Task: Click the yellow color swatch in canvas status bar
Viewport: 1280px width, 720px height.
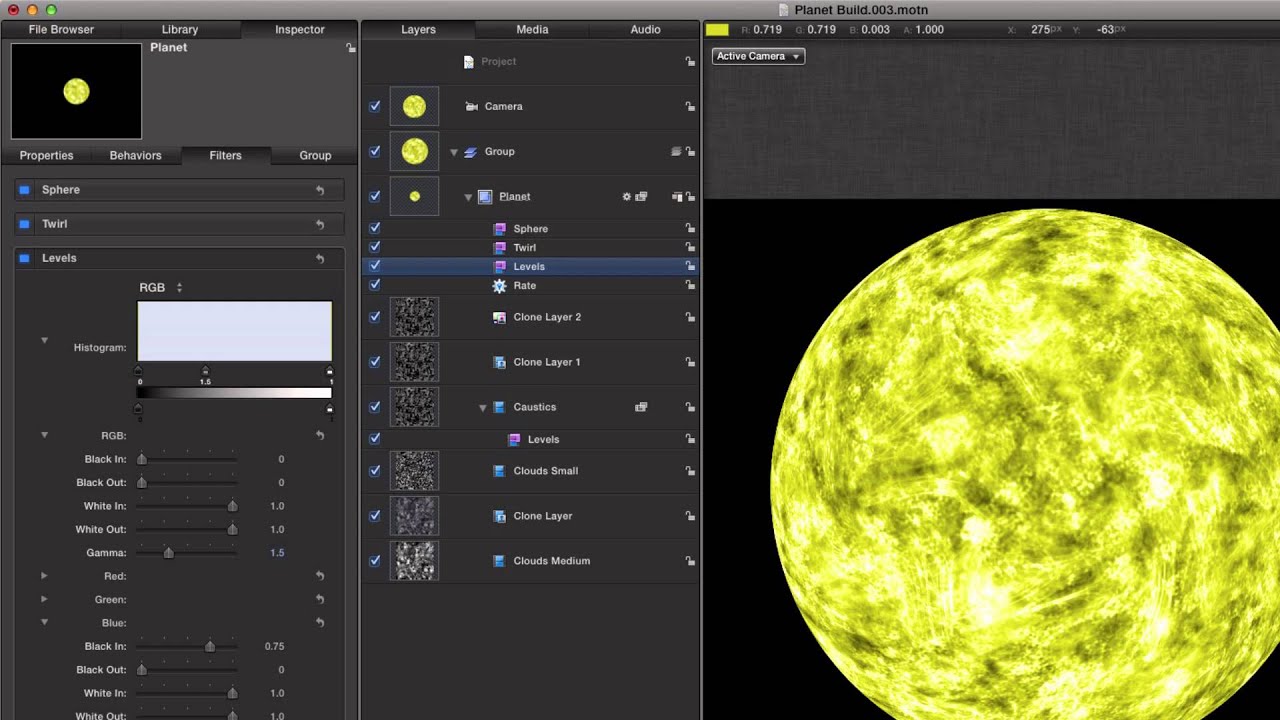Action: coord(717,30)
